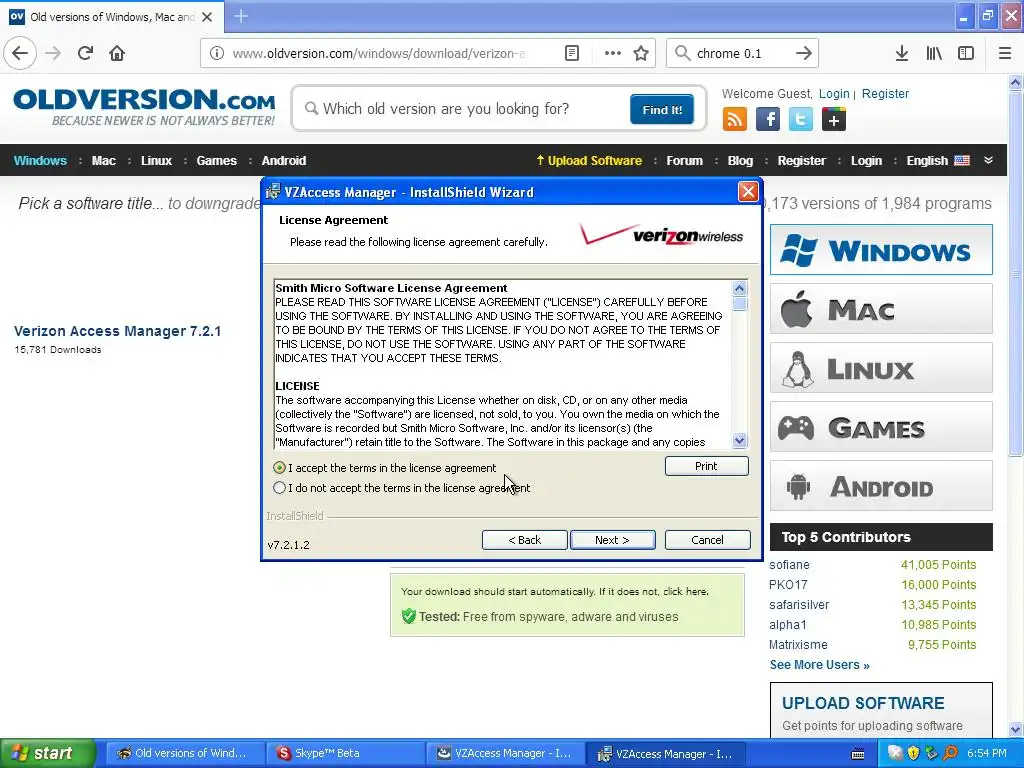Select I accept the terms radio button

coord(280,468)
